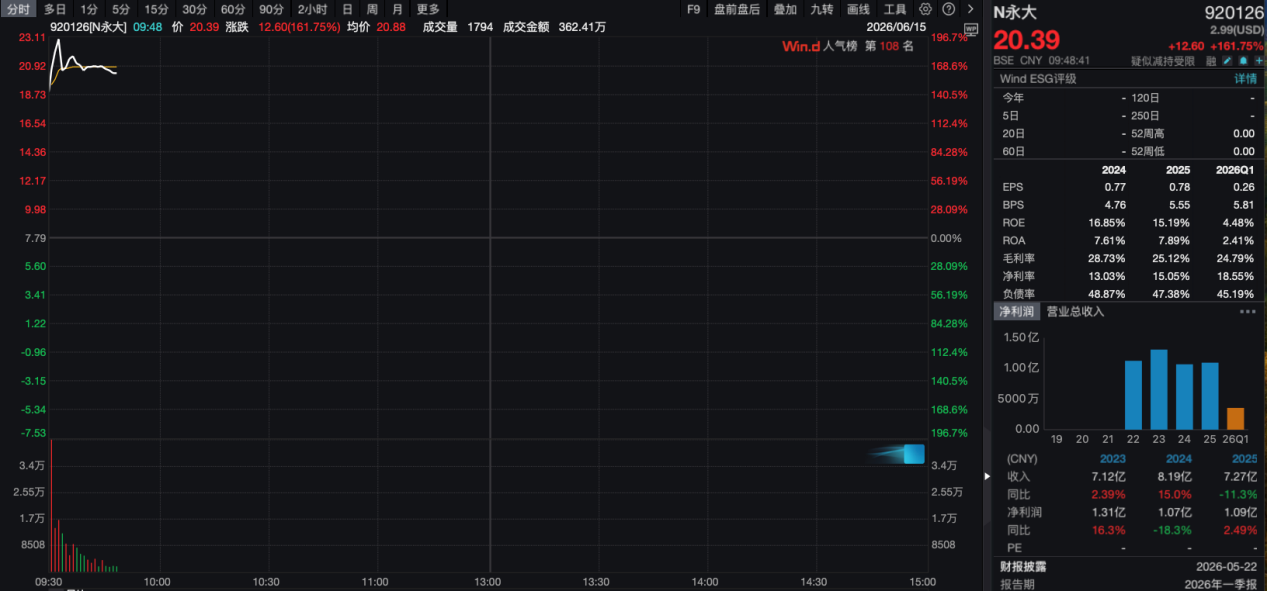
Task: Select the 净利润 net profit tab
Action: (1016, 312)
